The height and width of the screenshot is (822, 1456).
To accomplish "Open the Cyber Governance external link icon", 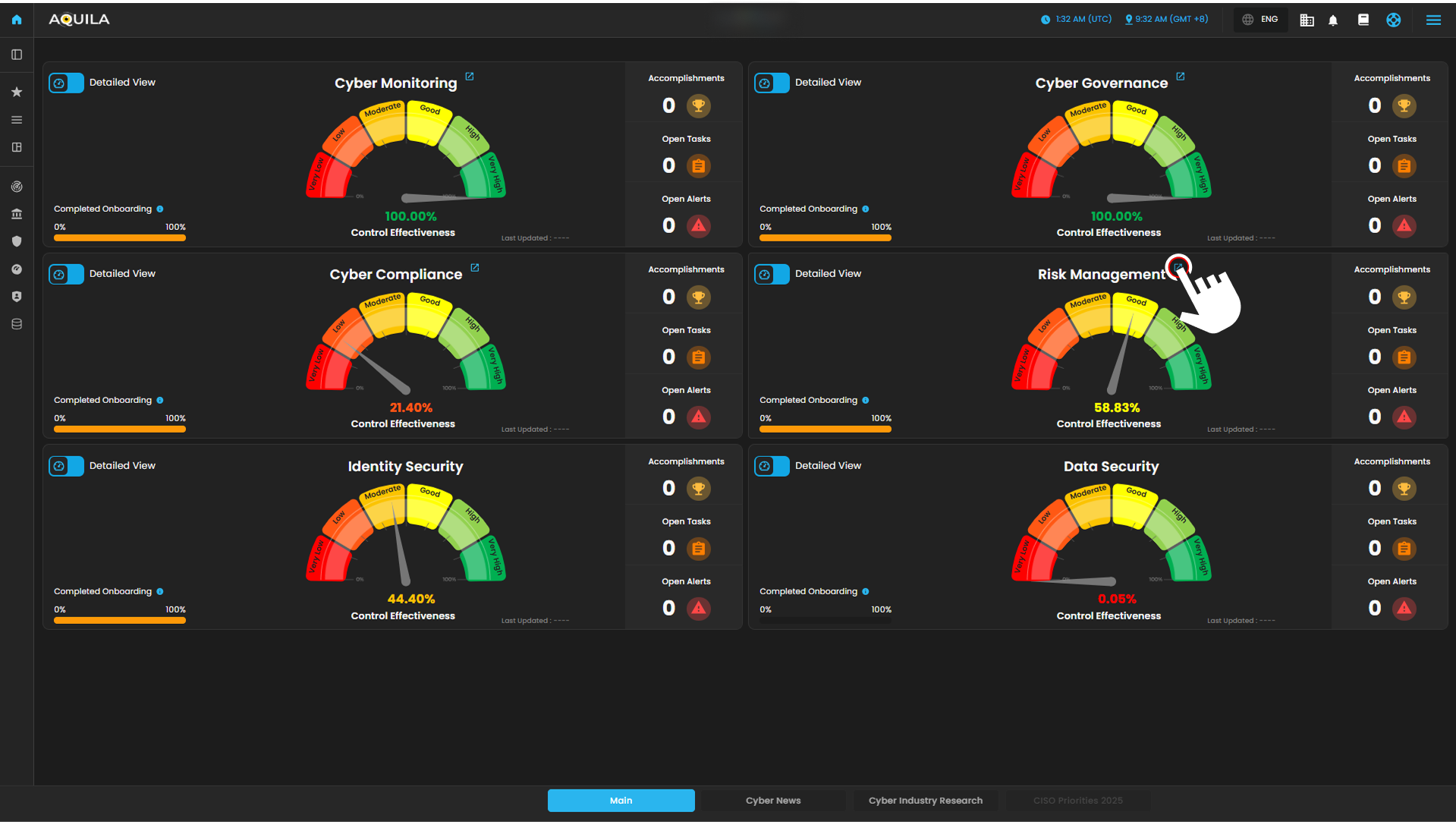I will tap(1181, 77).
